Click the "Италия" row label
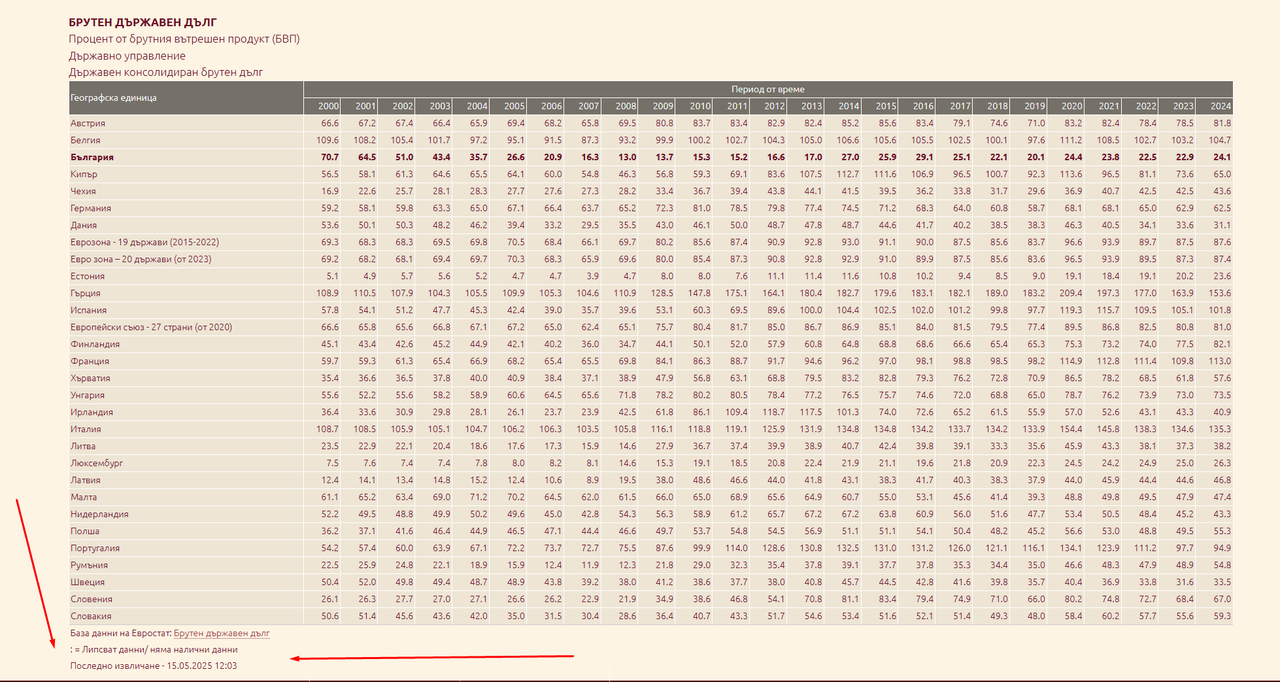 [x=86, y=429]
